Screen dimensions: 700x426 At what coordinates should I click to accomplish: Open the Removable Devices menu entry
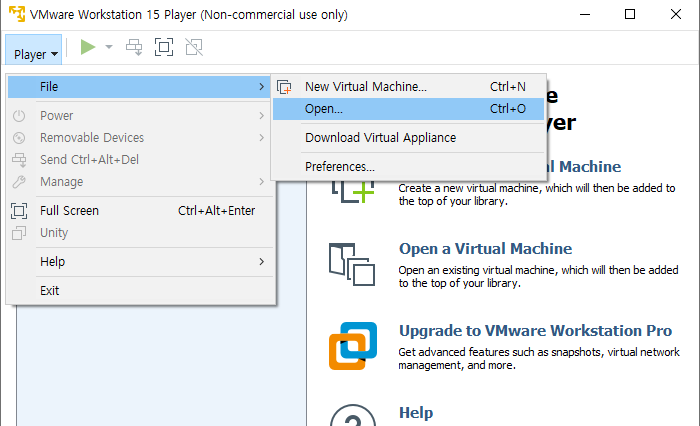[139, 138]
